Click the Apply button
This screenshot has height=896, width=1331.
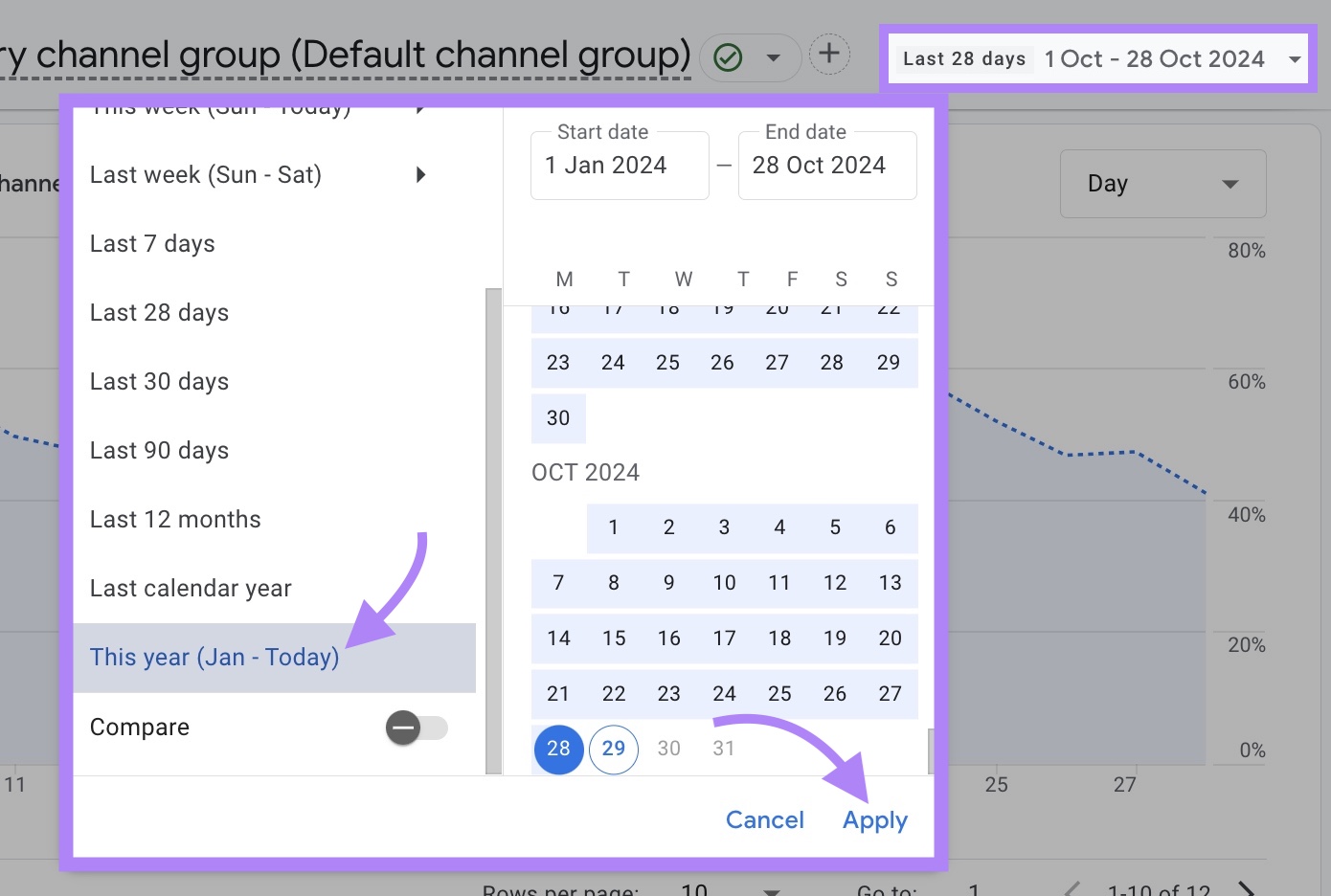873,819
